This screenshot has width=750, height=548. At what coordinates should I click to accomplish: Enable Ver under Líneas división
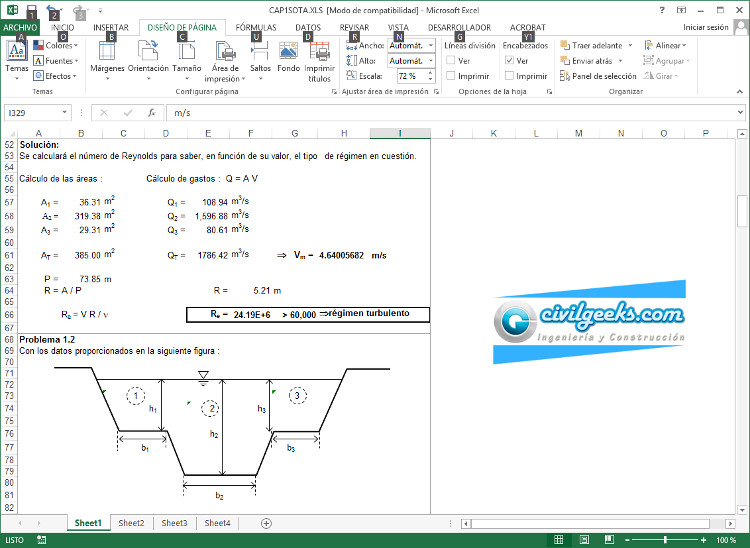[451, 61]
